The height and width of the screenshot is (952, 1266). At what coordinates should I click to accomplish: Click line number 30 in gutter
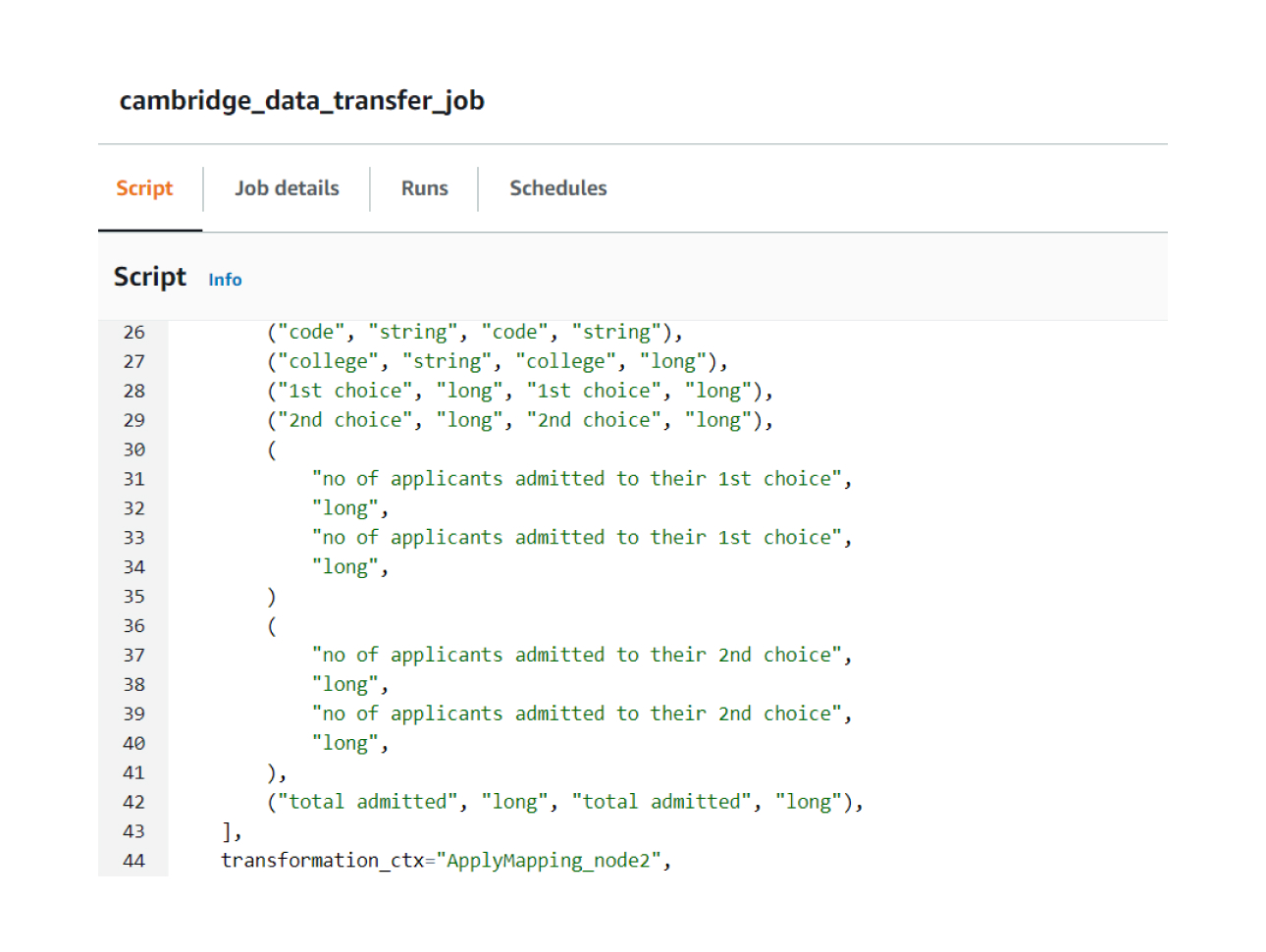click(x=133, y=450)
